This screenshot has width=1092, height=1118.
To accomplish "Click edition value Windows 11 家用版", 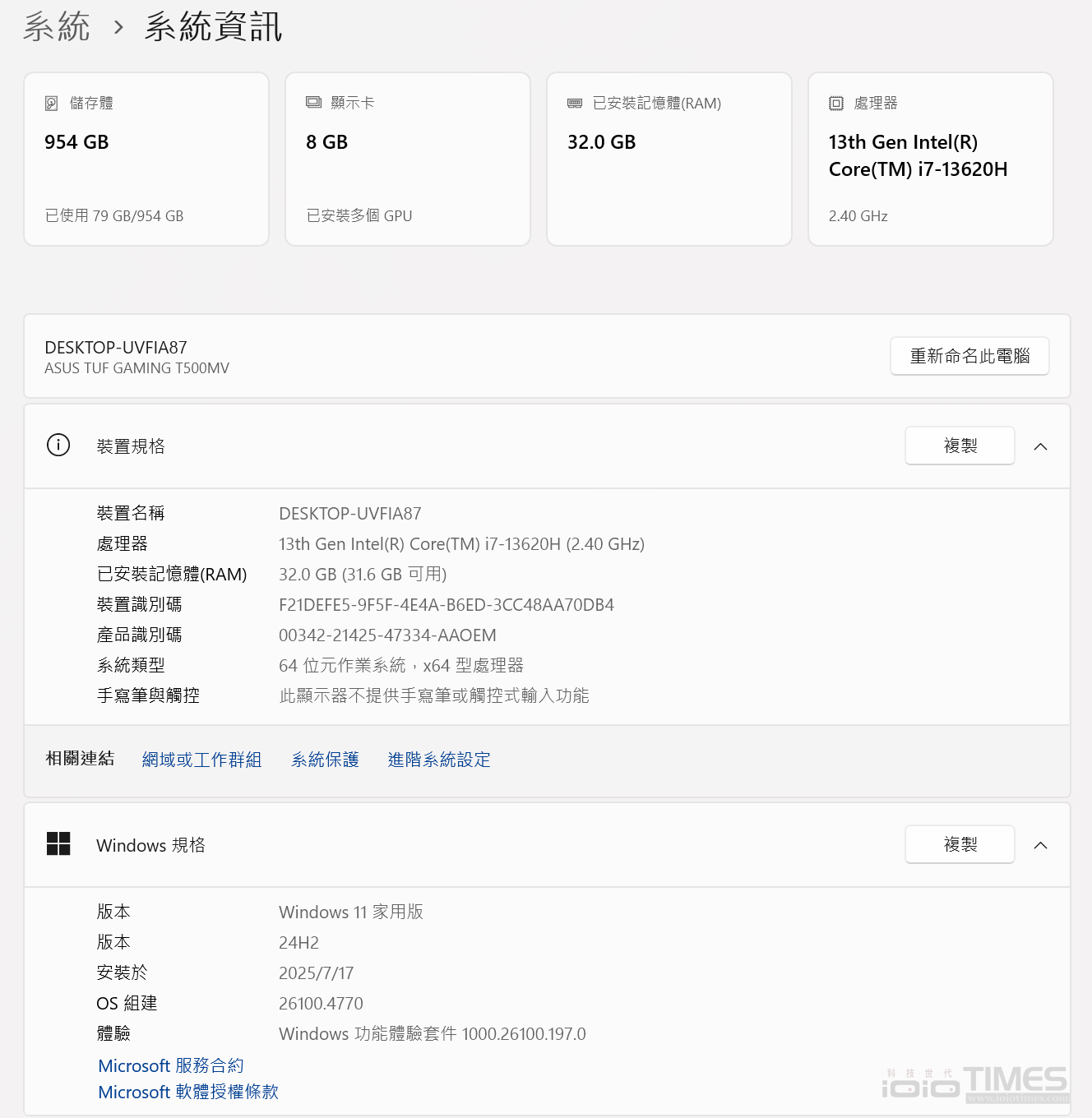I will [x=351, y=912].
